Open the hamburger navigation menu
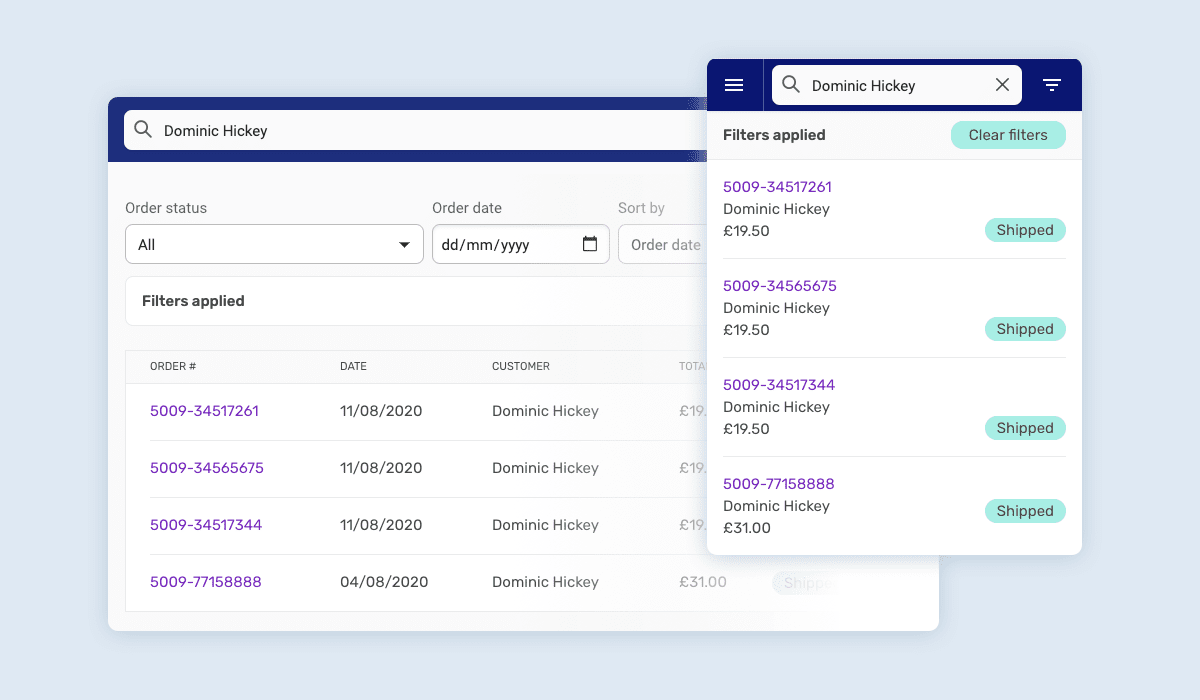The image size is (1200, 700). pyautogui.click(x=735, y=85)
